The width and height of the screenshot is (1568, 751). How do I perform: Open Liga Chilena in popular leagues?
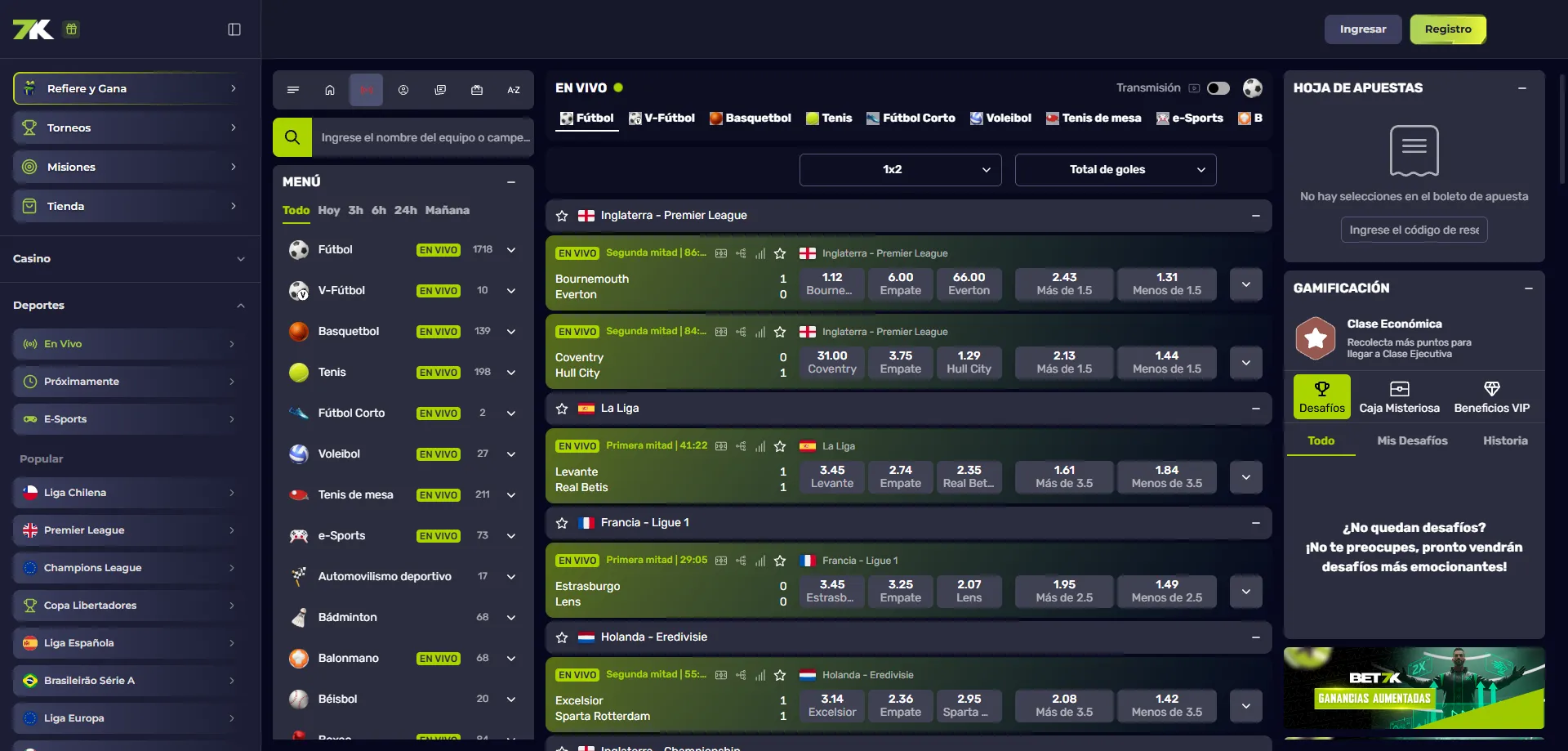pyautogui.click(x=131, y=493)
